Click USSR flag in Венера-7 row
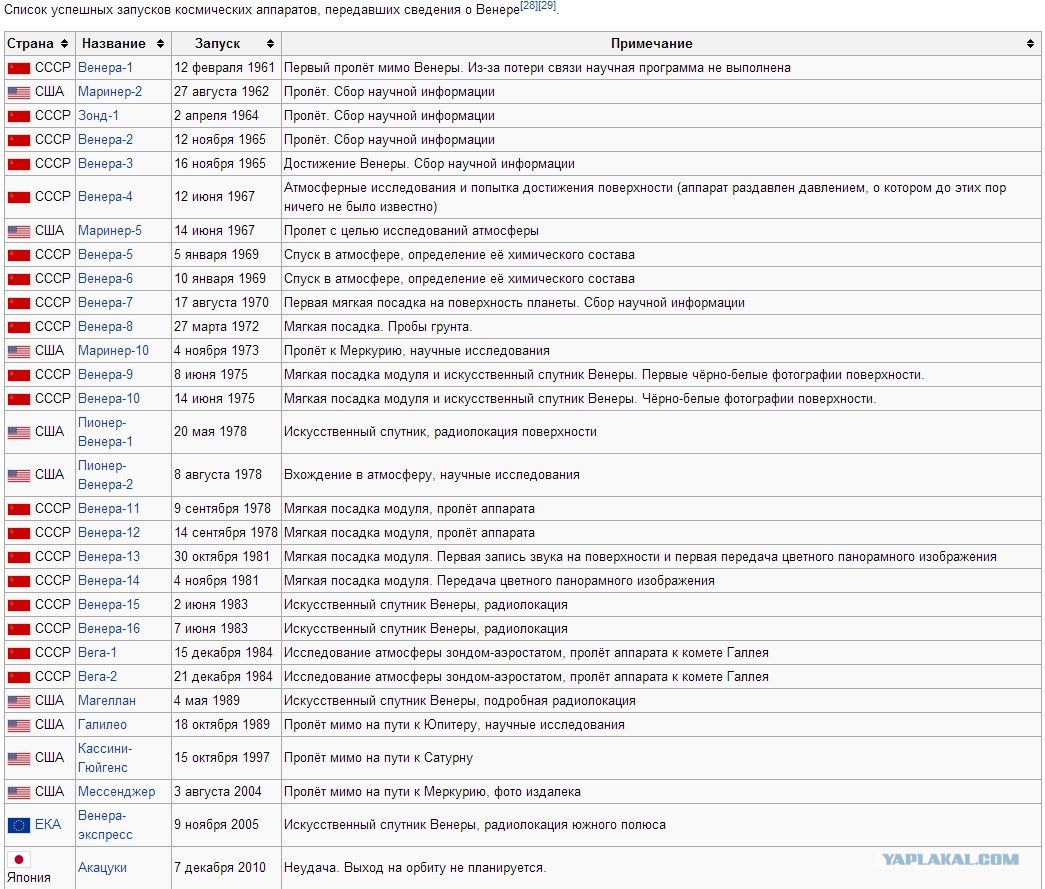Image resolution: width=1045 pixels, height=889 pixels. [x=19, y=303]
